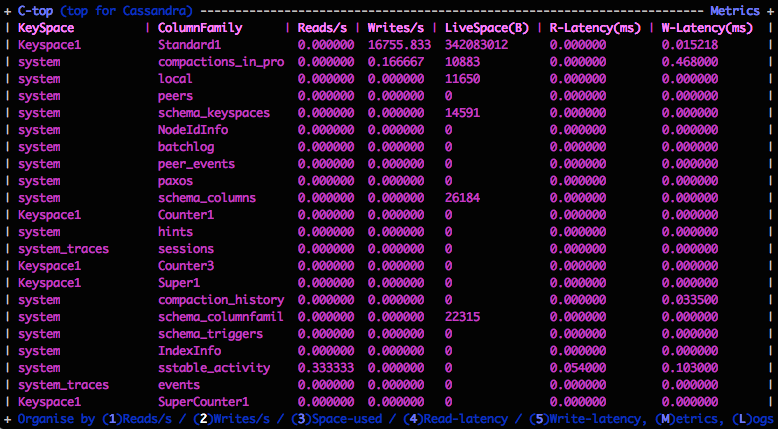Click the 0.333333 reads value

(x=326, y=368)
